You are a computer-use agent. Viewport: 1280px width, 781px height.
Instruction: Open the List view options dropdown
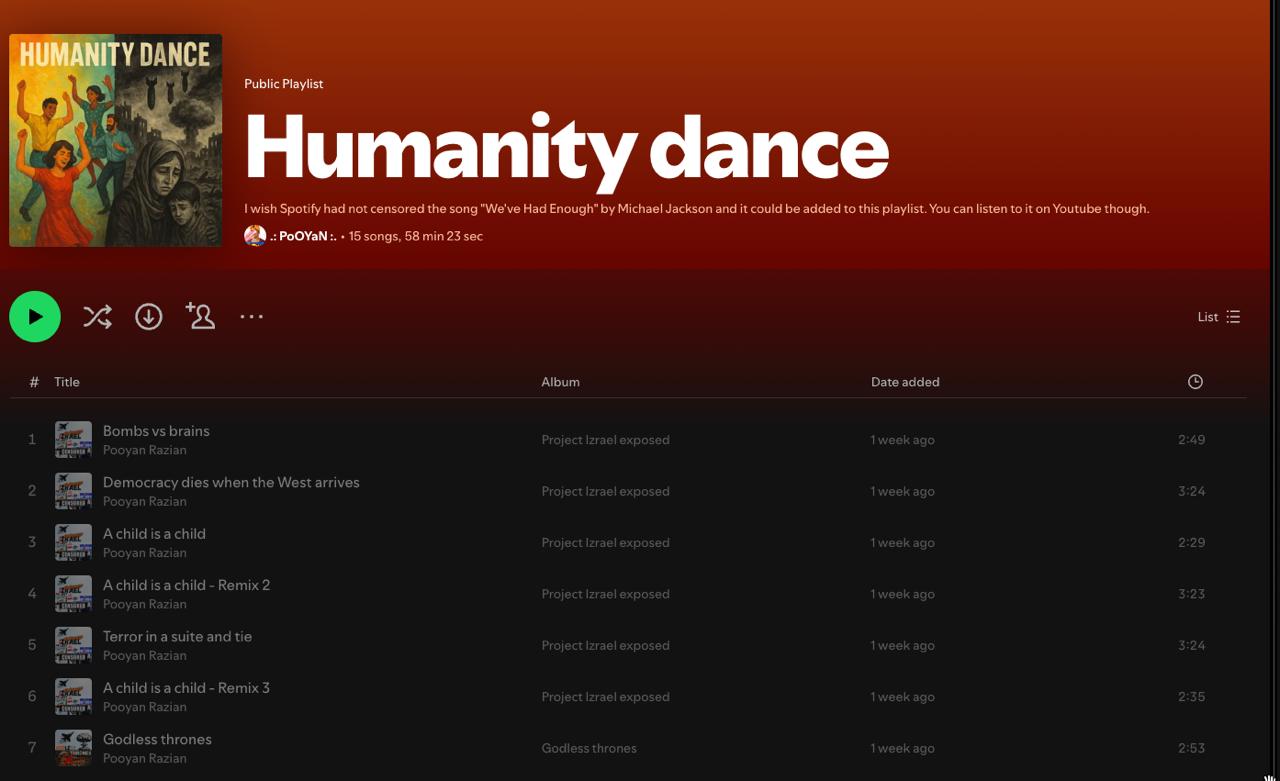[x=1219, y=317]
